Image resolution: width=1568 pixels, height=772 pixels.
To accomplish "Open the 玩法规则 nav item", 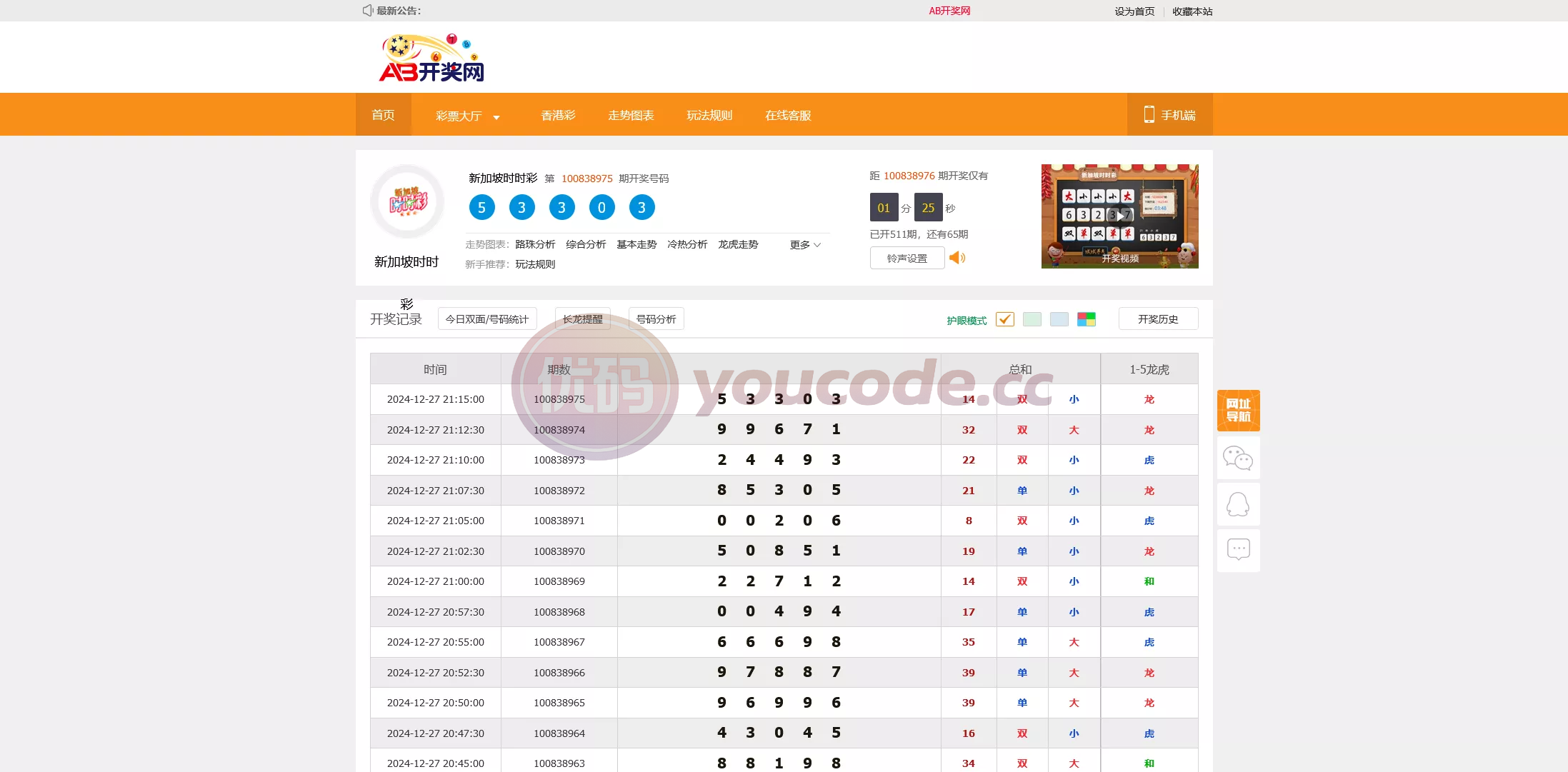I will pos(709,116).
